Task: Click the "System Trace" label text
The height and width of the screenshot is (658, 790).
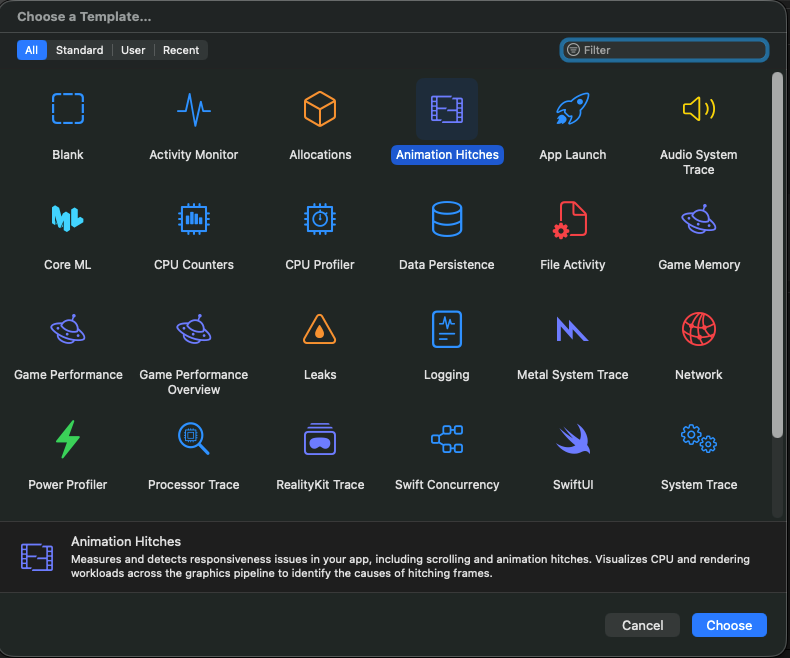Action: (x=699, y=485)
